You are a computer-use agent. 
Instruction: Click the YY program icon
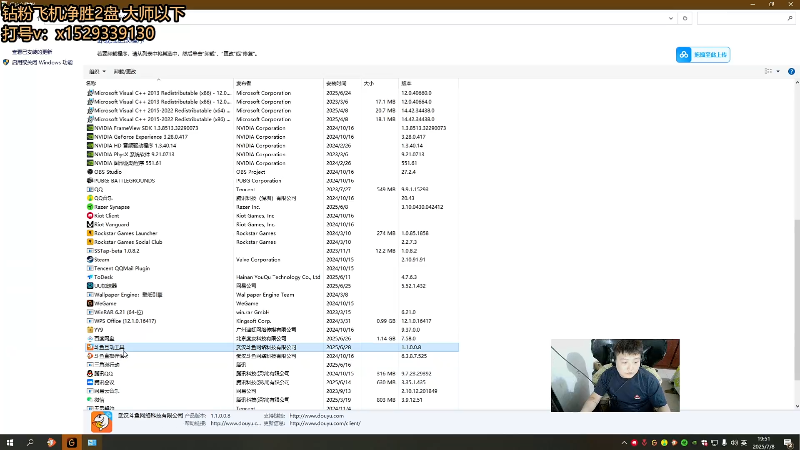click(x=90, y=330)
